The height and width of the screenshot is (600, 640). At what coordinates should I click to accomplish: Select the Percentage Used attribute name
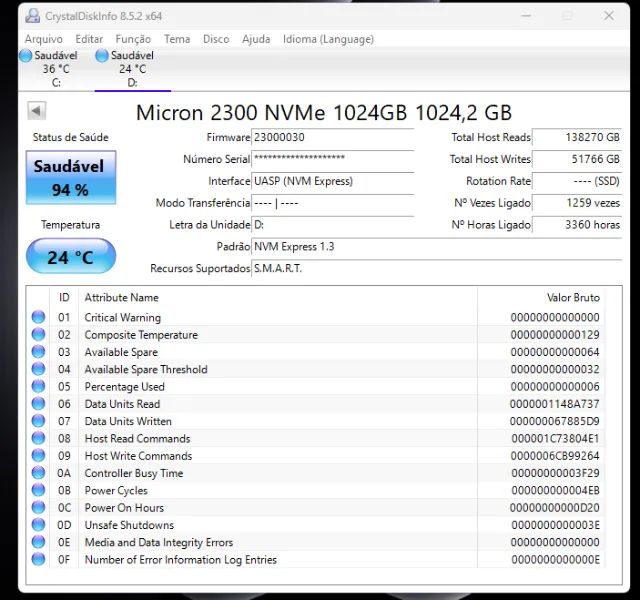(124, 387)
